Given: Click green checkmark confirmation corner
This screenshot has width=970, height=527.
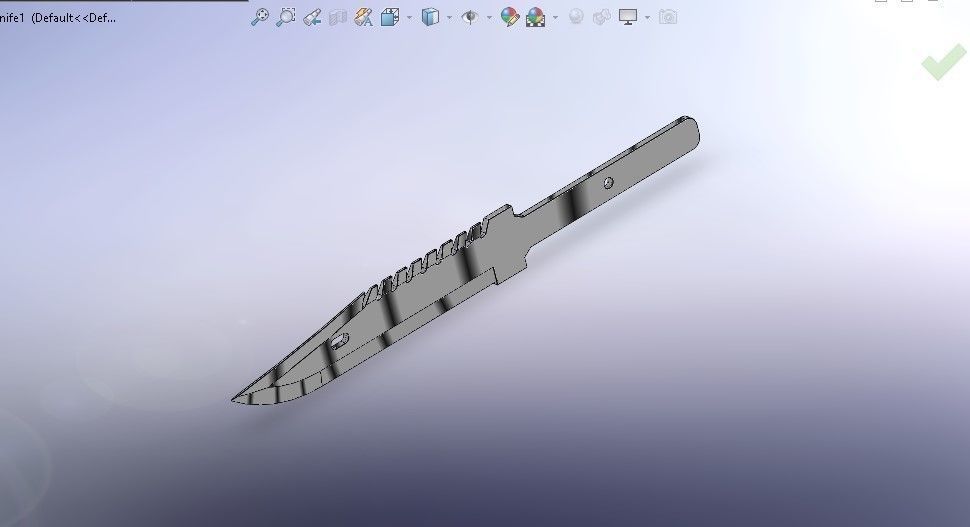Looking at the screenshot, I should (x=943, y=62).
